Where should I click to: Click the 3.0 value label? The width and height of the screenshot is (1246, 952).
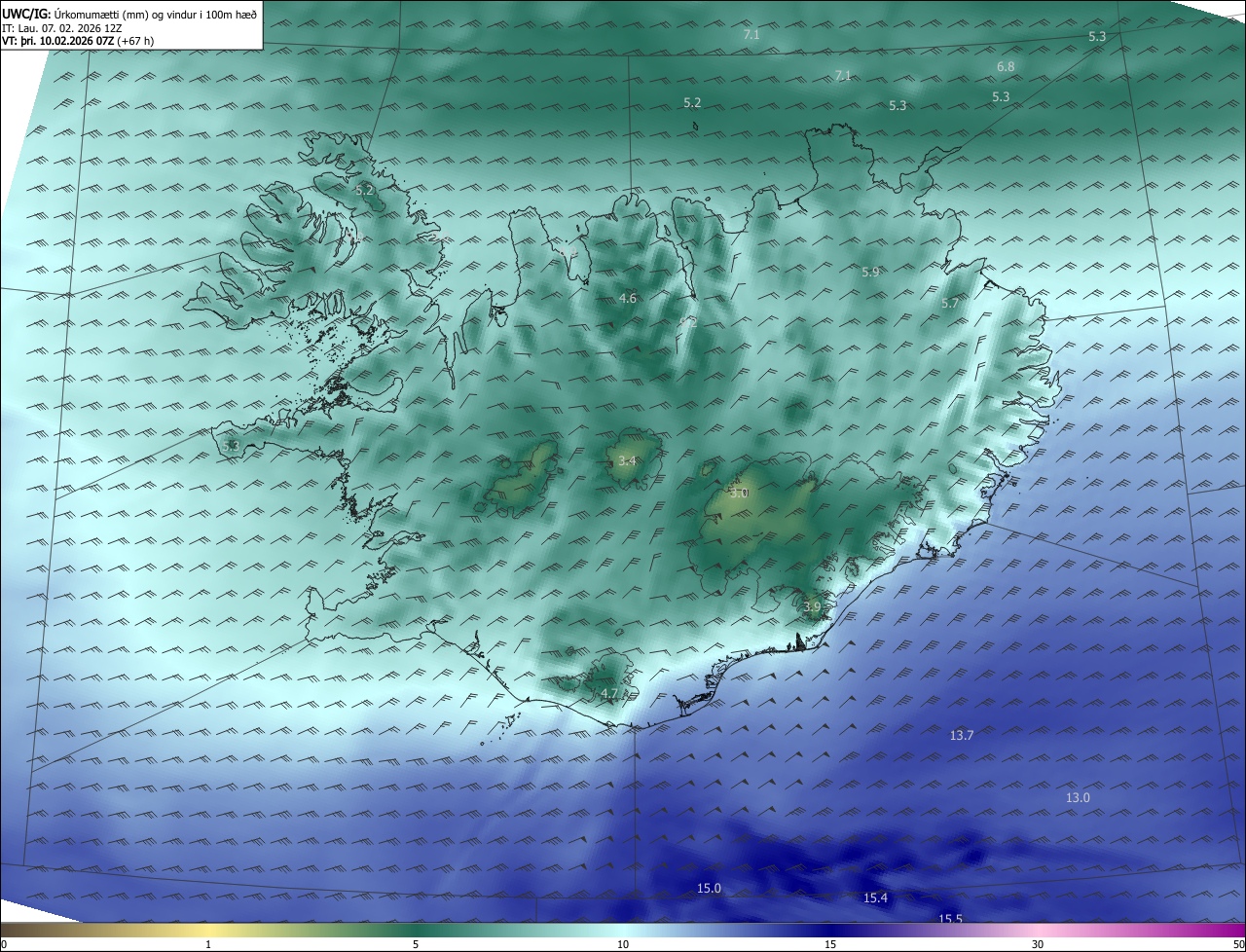[739, 494]
